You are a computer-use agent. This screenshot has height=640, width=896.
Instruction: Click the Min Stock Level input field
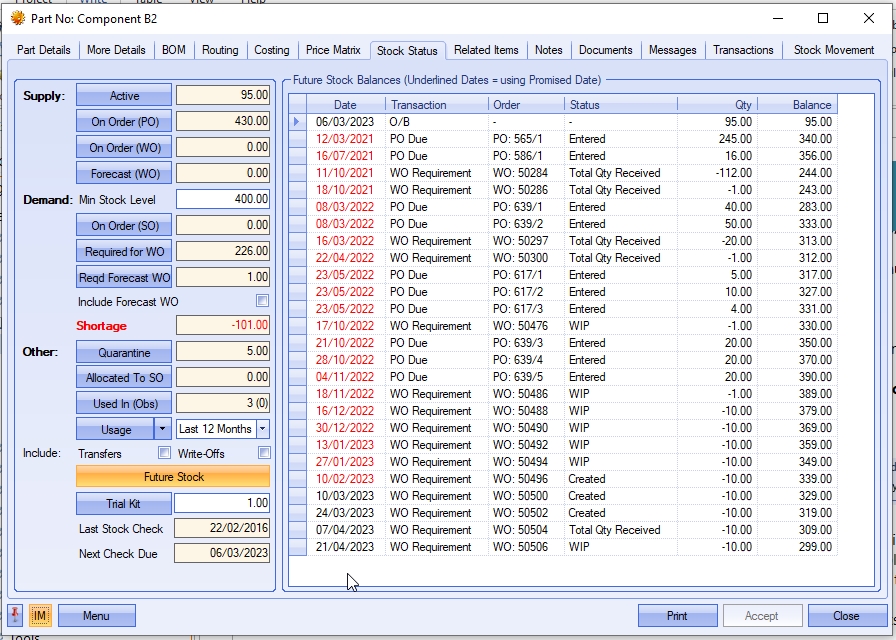223,199
